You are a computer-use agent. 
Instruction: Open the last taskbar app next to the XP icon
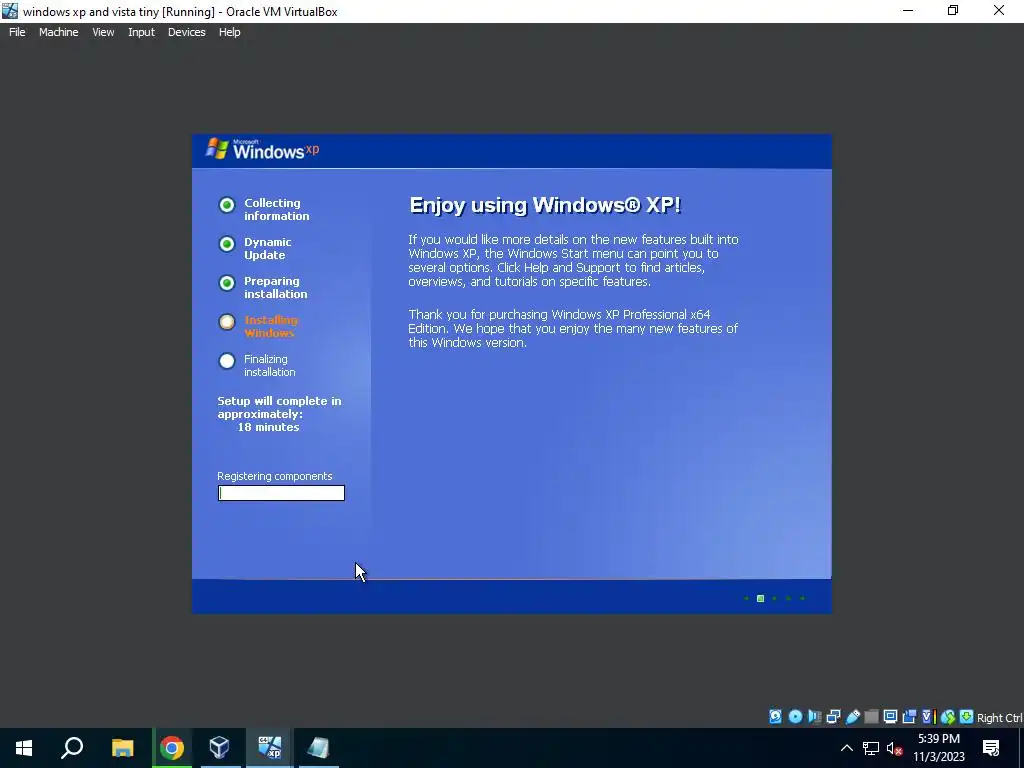(318, 748)
